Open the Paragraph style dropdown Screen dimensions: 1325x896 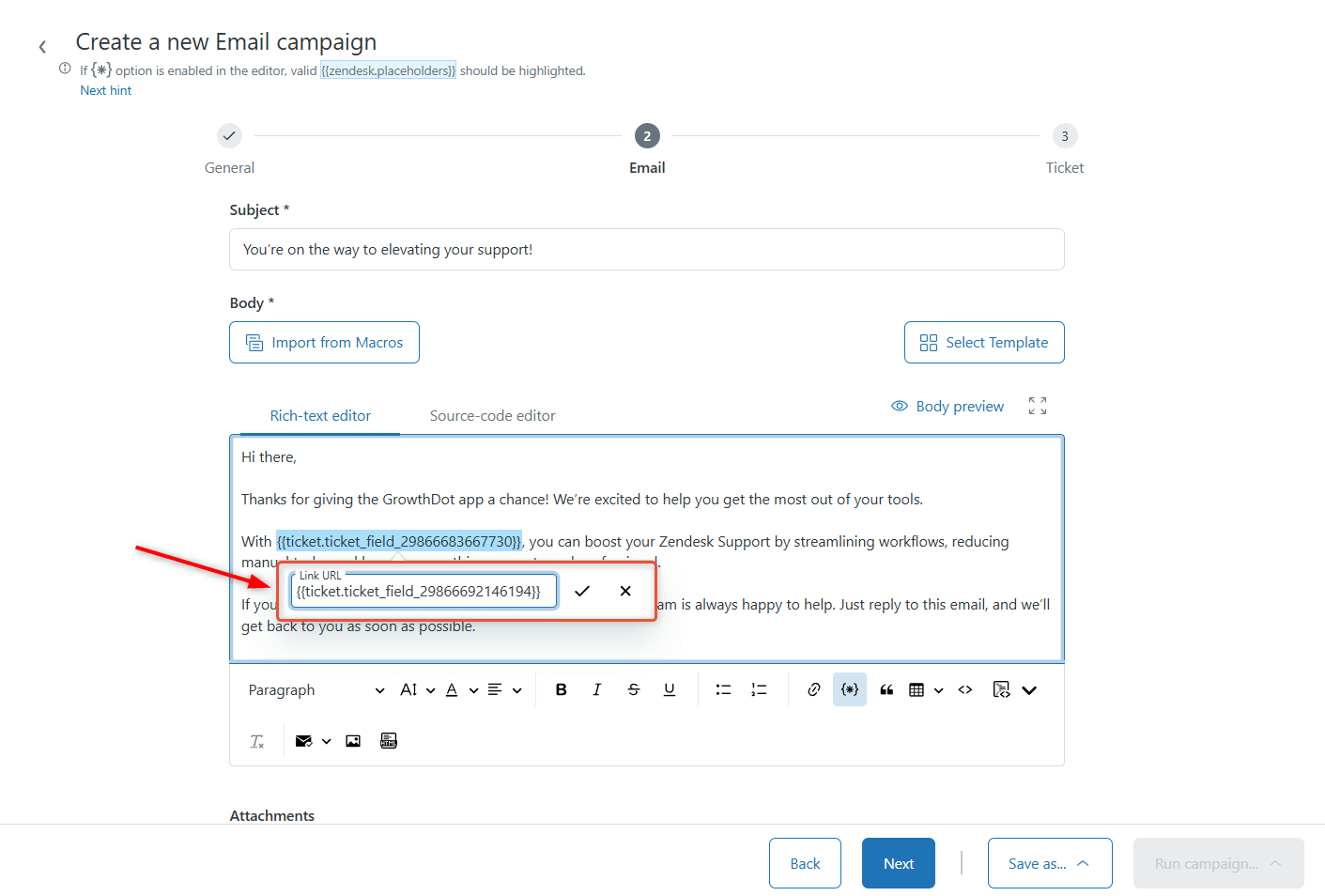[x=316, y=690]
